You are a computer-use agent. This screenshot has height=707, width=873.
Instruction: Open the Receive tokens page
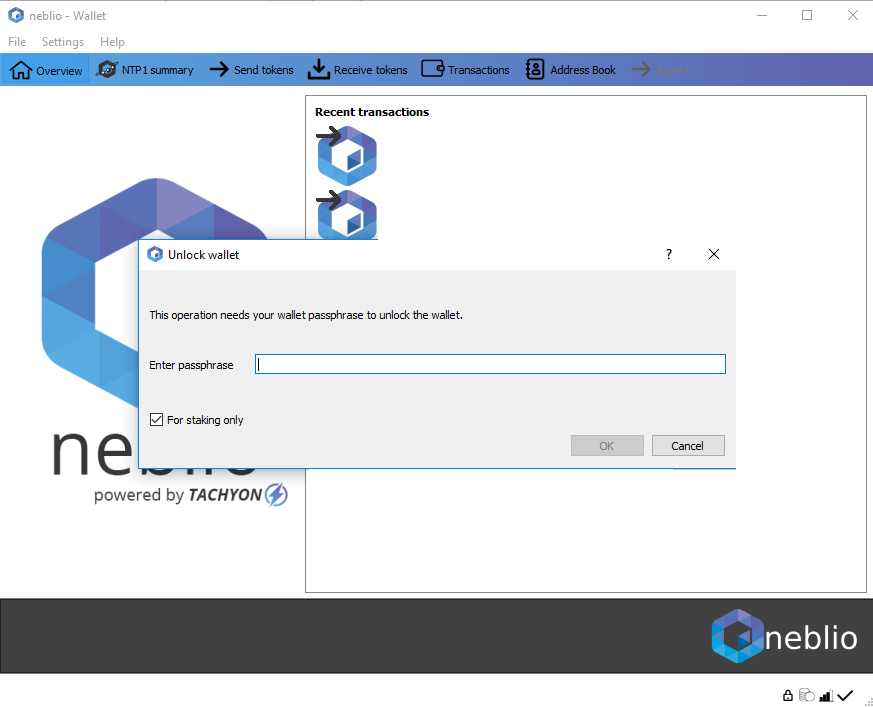click(x=357, y=70)
